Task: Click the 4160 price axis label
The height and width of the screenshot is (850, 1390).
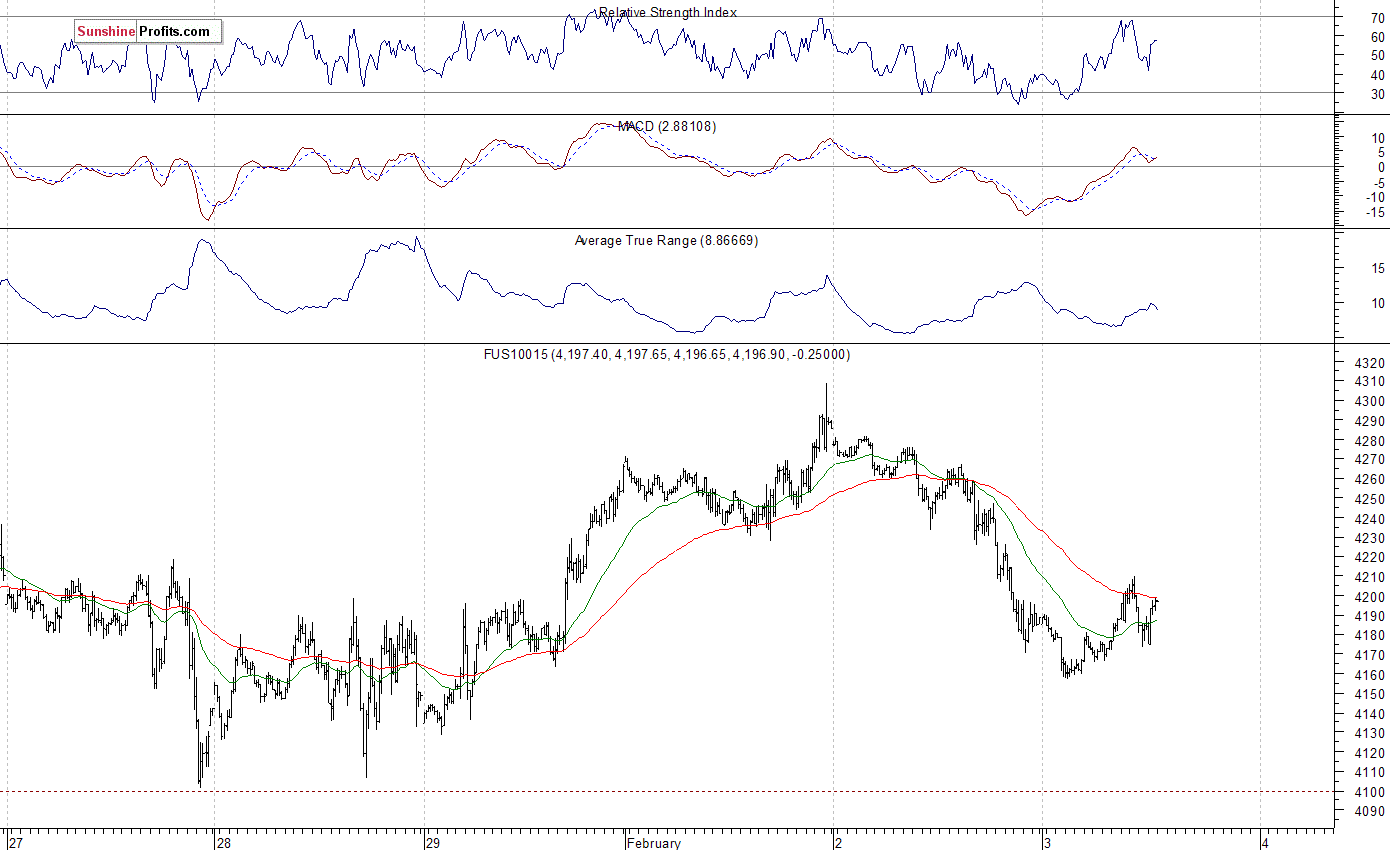Action: pos(1371,675)
